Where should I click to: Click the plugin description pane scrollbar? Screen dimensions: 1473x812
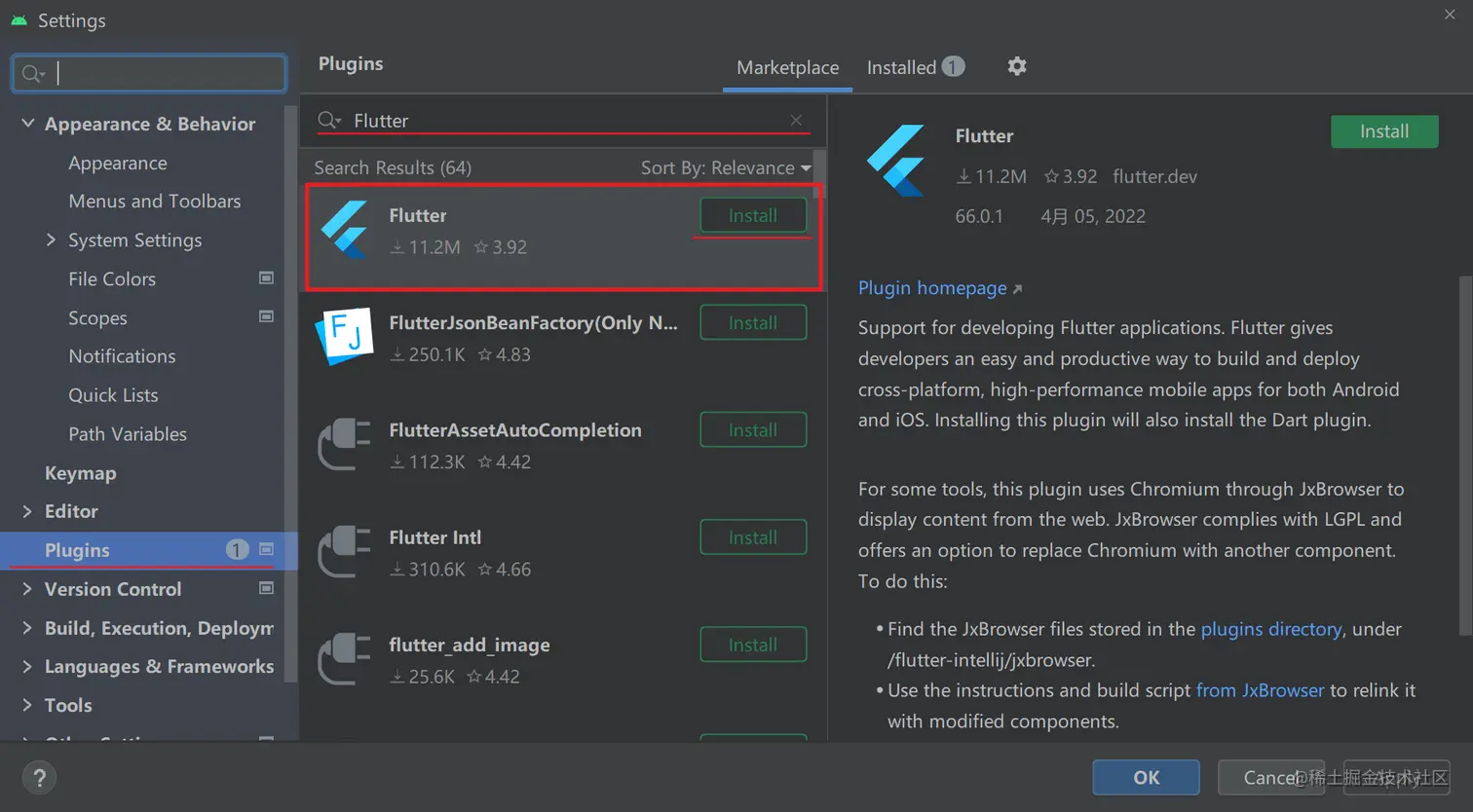coord(1466,456)
